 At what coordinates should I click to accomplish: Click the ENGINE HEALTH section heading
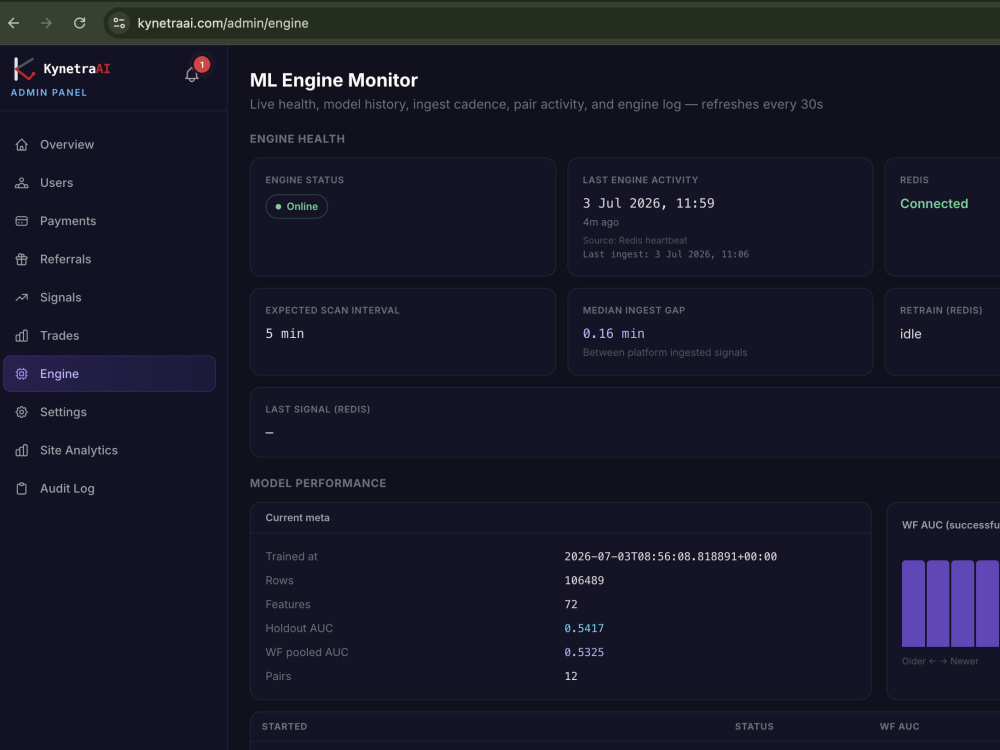point(297,139)
